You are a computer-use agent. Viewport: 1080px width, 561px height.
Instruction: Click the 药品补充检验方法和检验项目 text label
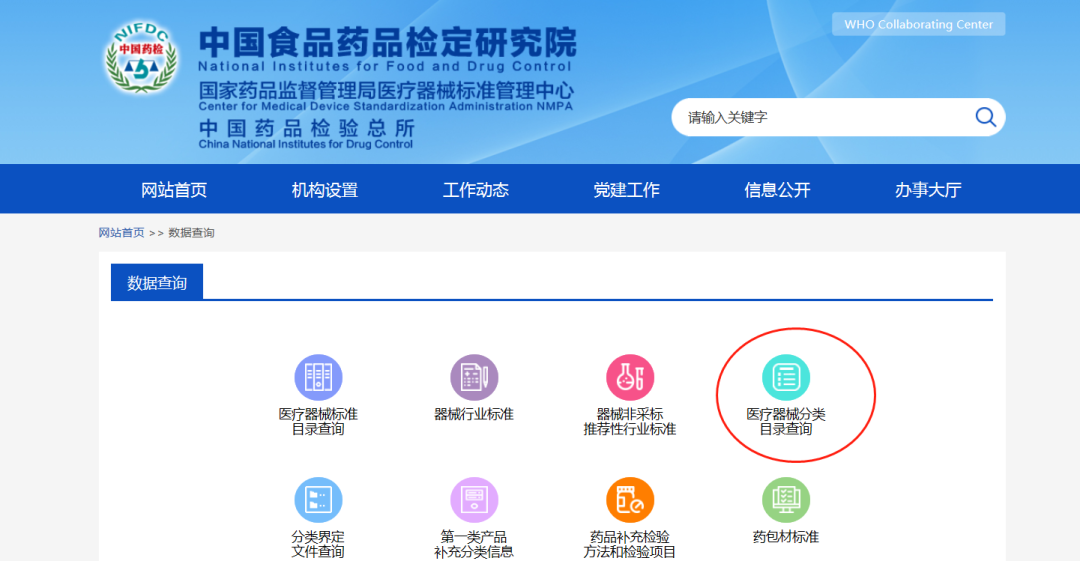tap(630, 544)
